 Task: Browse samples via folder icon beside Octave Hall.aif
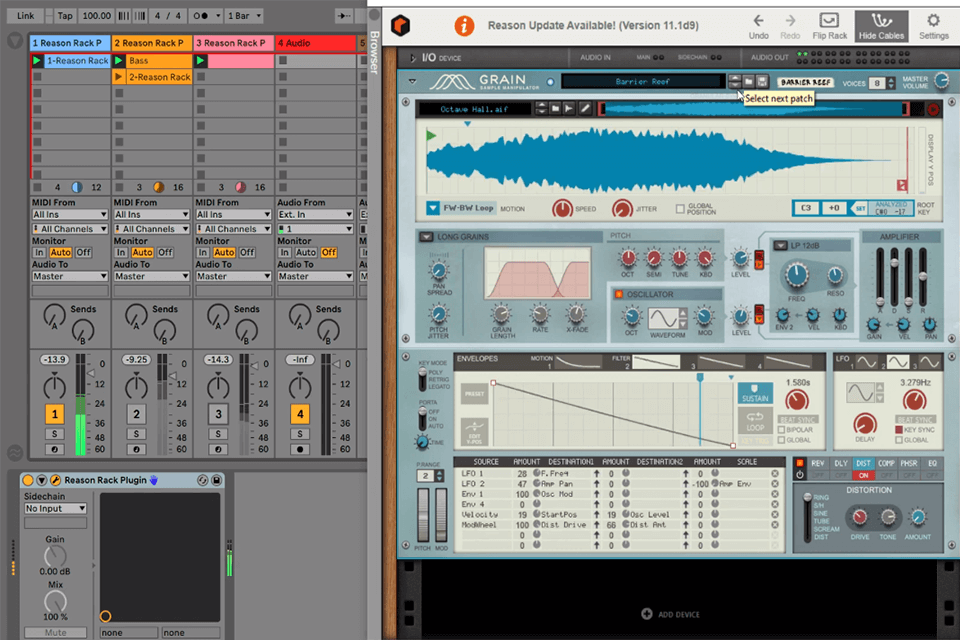(555, 108)
